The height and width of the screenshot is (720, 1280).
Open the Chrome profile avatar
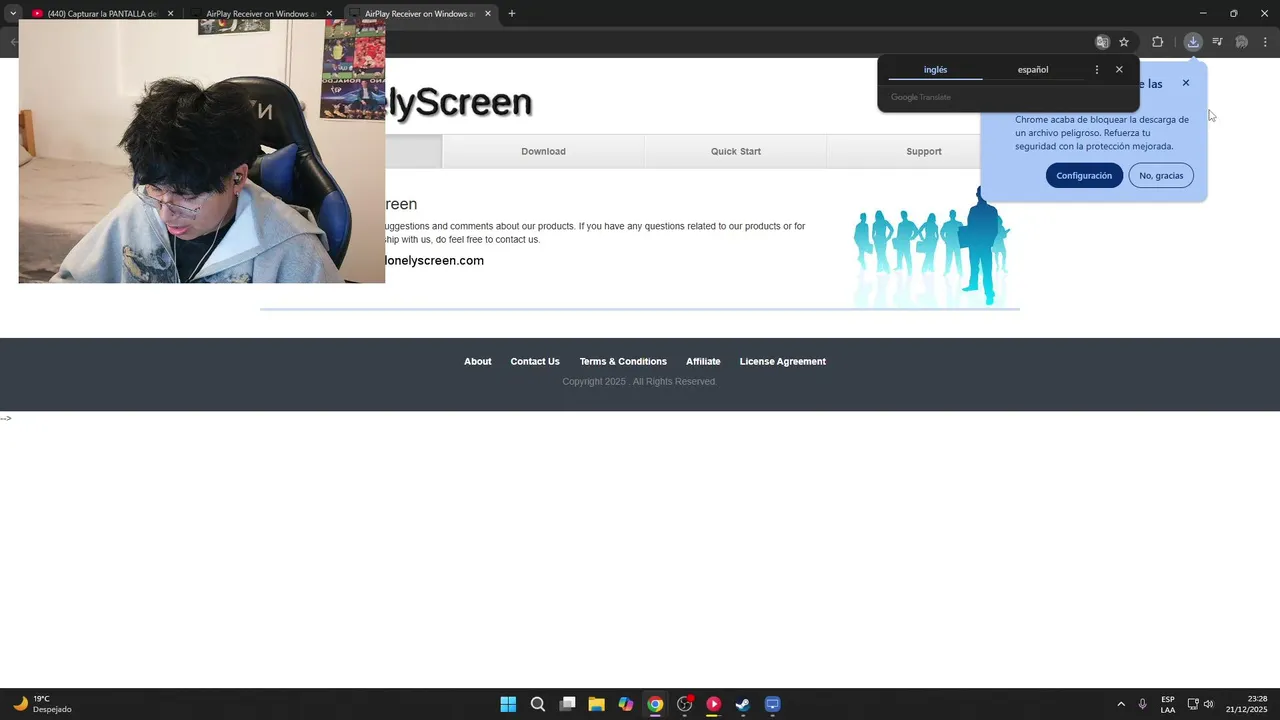1241,42
